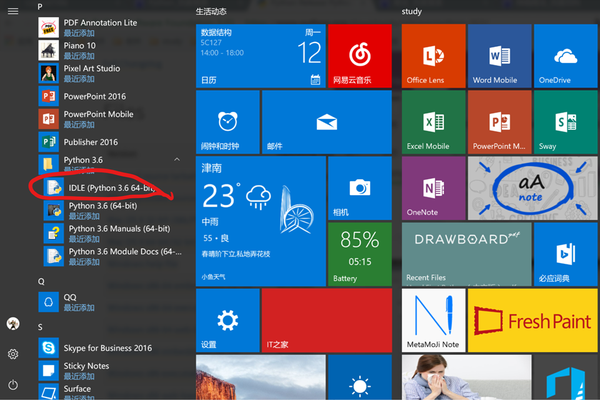Open the news tile with sneezing woman
The height and width of the screenshot is (400, 600).
point(466,377)
